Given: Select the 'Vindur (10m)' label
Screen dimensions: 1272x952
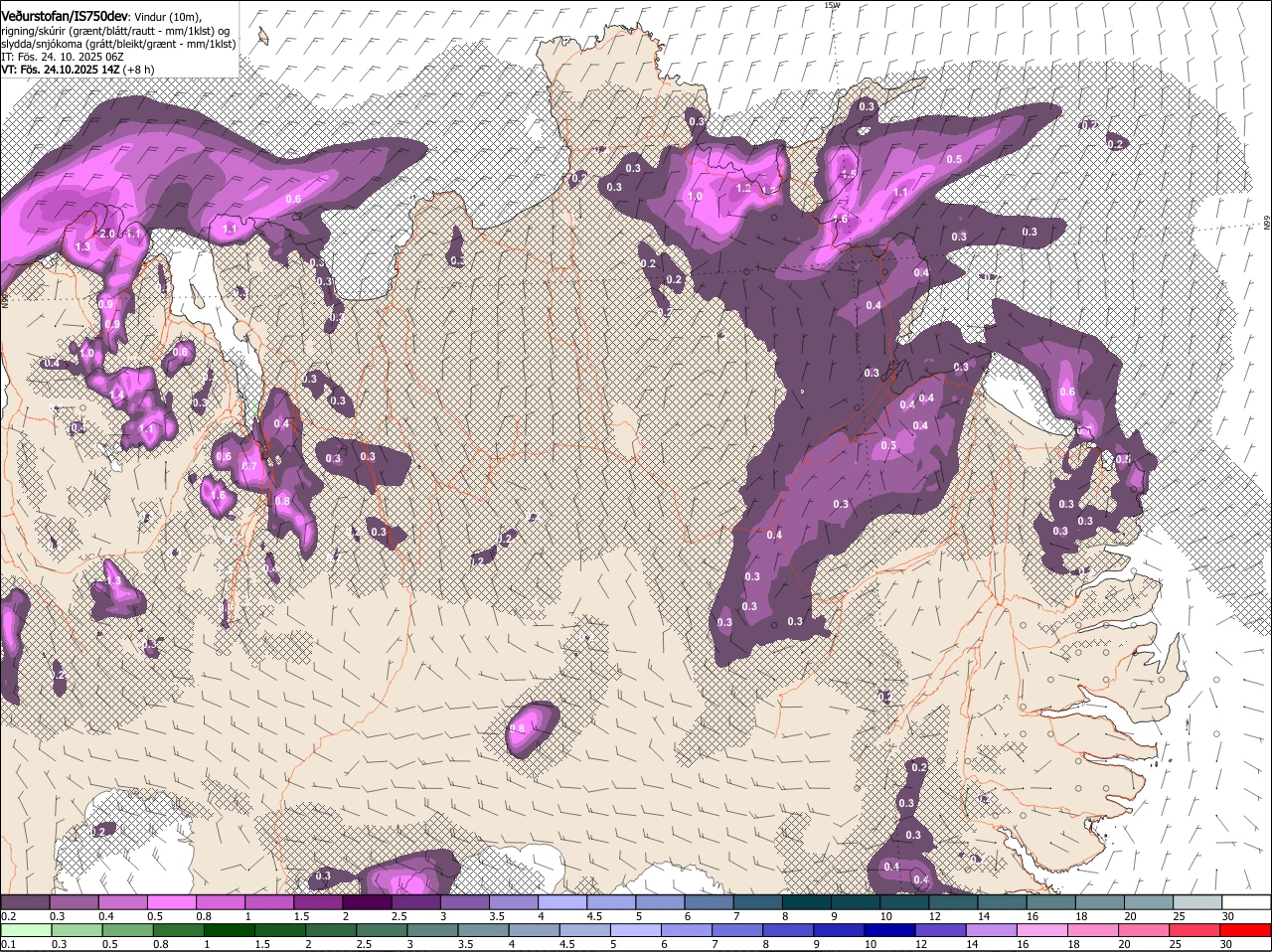Looking at the screenshot, I should 166,17.
